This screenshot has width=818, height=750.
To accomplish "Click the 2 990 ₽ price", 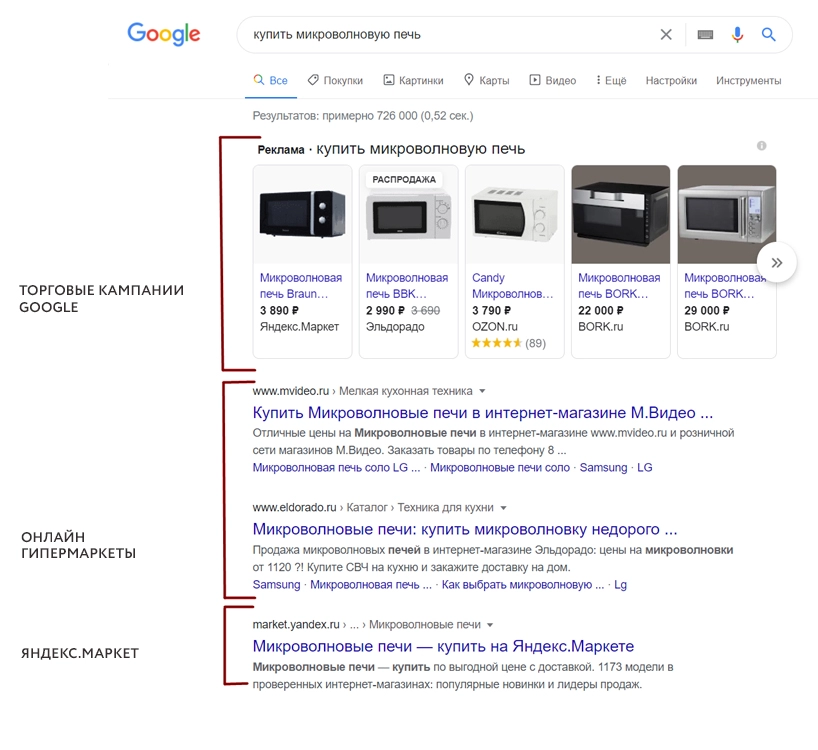I will (x=385, y=310).
